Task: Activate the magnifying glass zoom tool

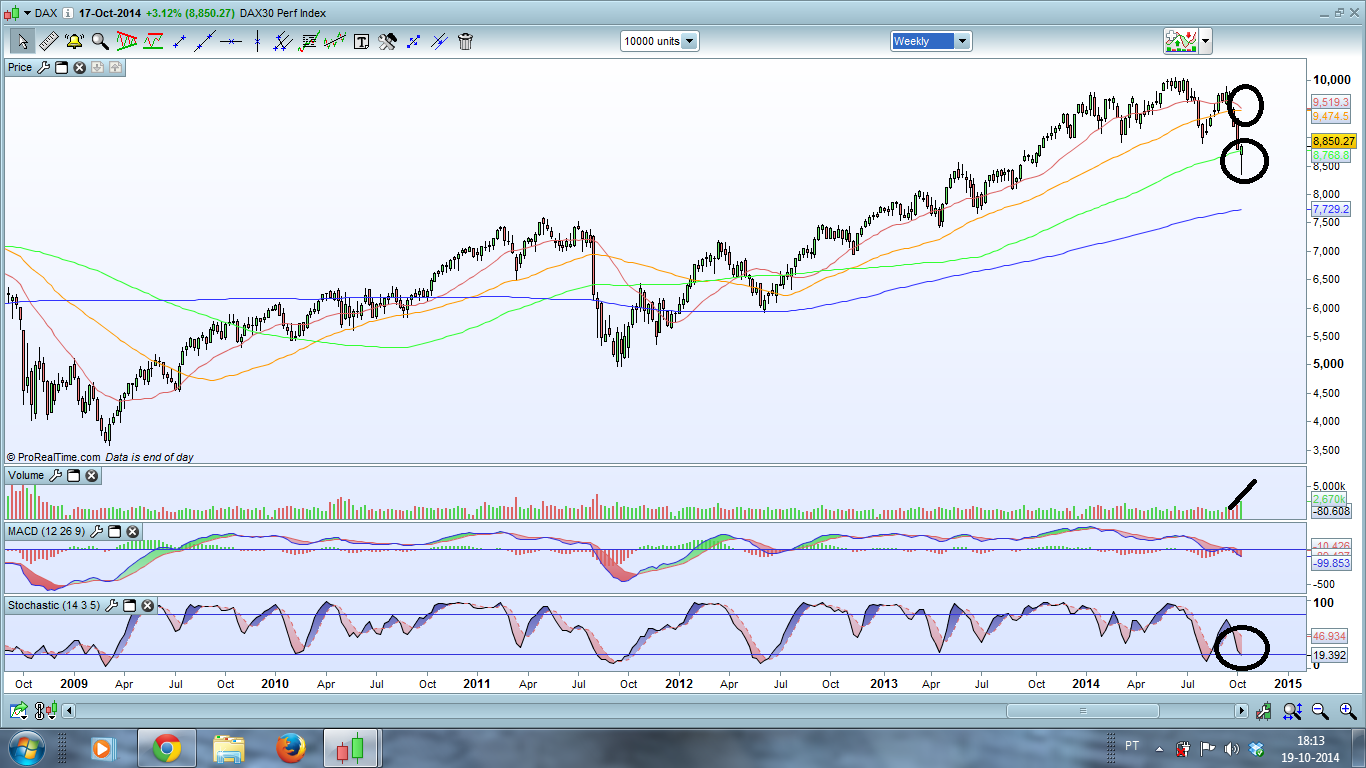Action: point(100,41)
